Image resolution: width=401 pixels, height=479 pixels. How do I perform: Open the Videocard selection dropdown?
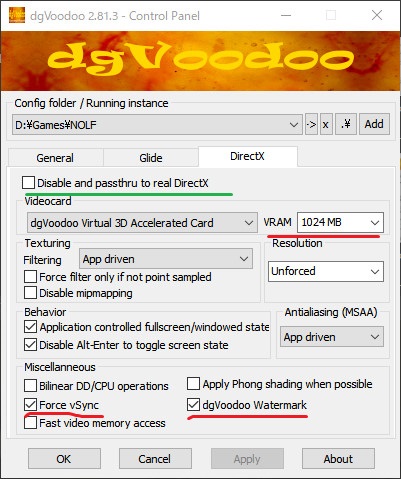tap(142, 222)
